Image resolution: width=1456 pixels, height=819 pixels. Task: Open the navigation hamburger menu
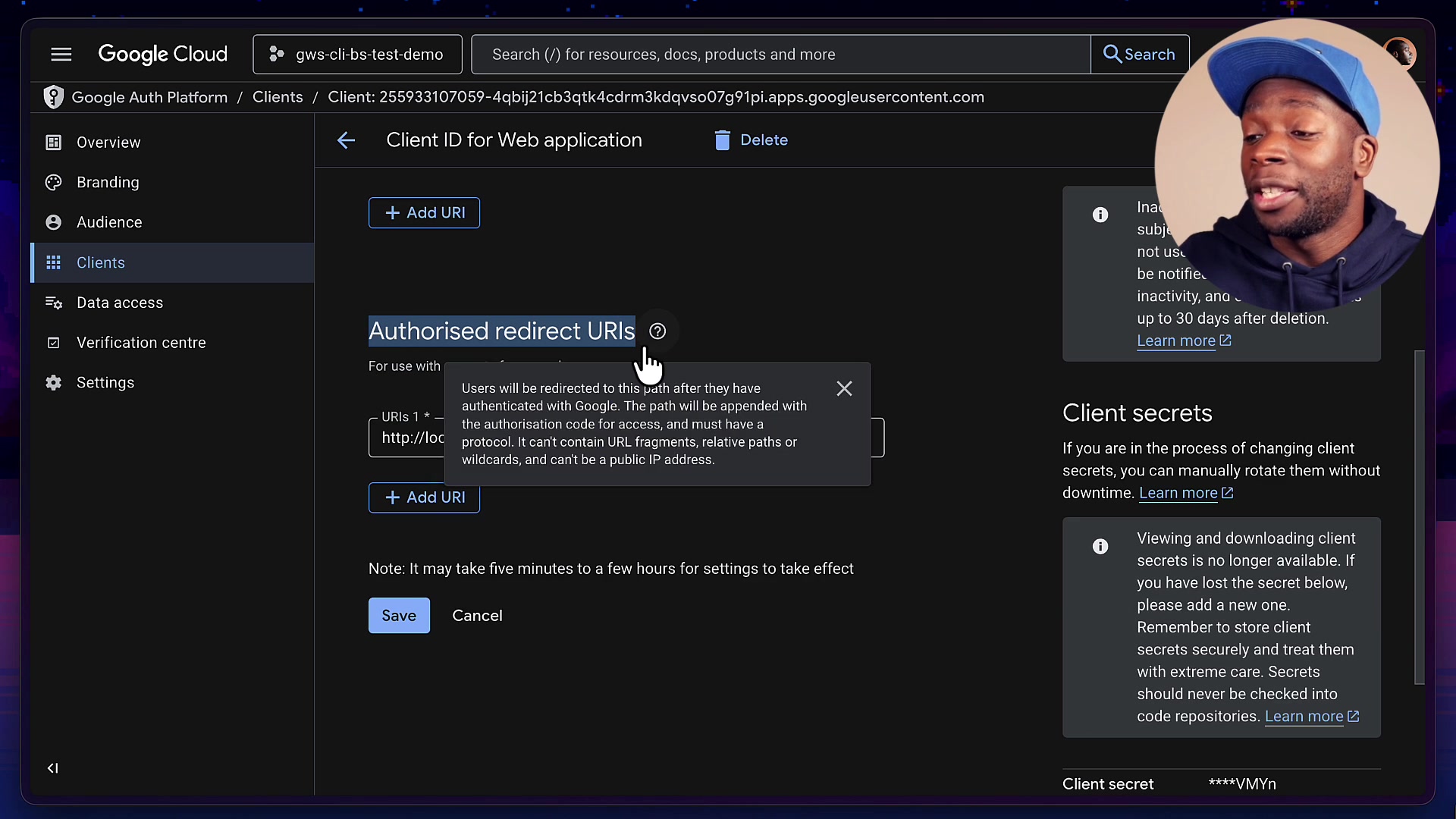61,54
